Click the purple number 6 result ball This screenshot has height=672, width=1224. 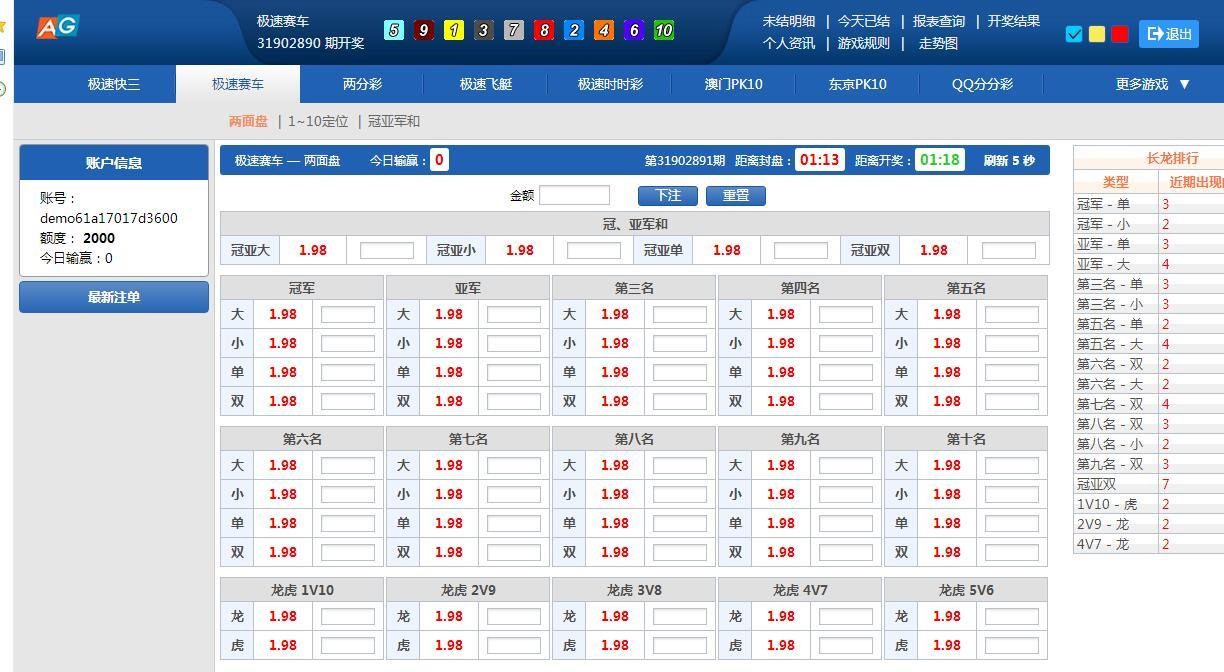click(x=634, y=30)
